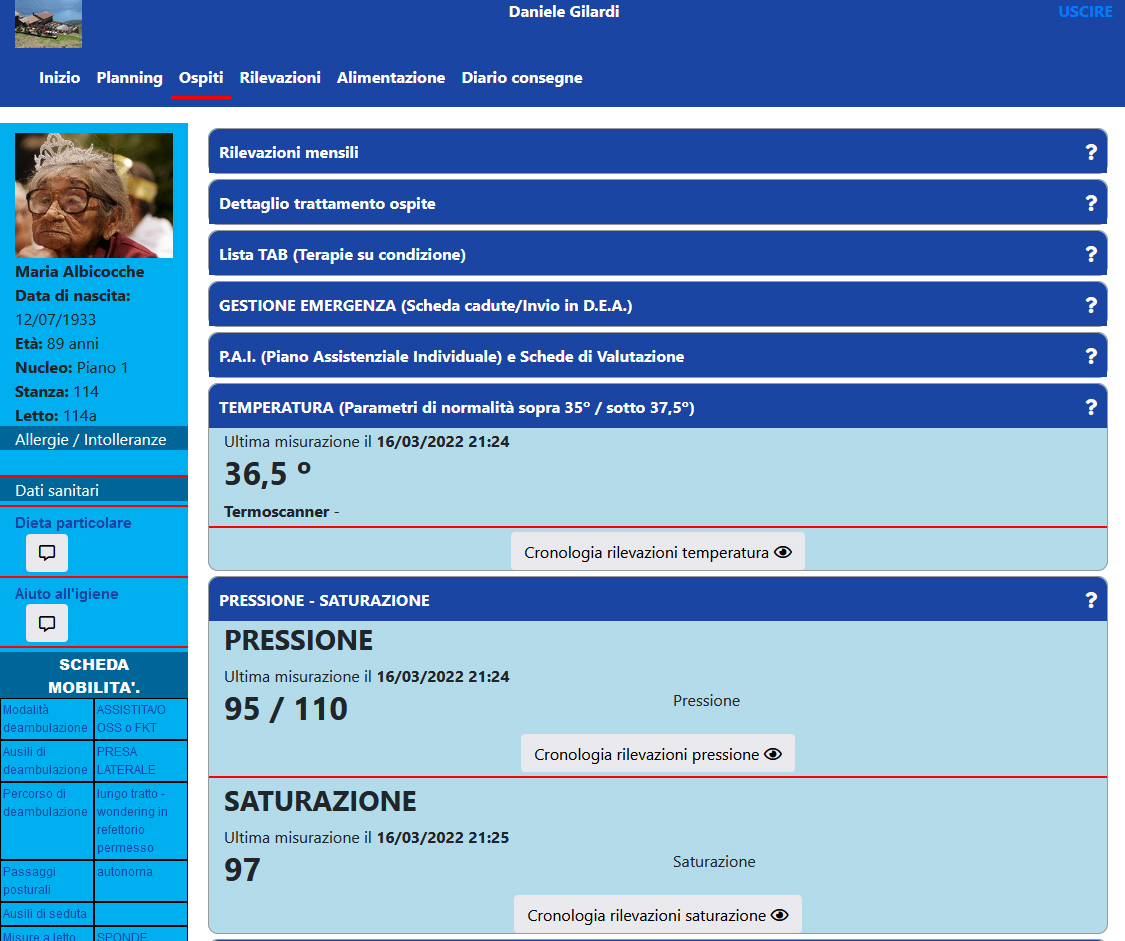Screen dimensions: 1125x941
Task: Click comment icon under Dieta particolare
Action: coord(47,552)
